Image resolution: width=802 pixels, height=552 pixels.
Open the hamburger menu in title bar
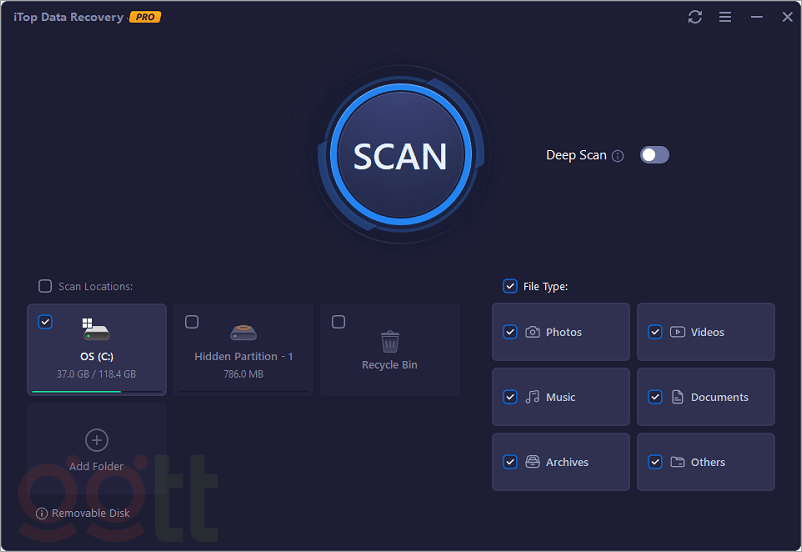(725, 17)
